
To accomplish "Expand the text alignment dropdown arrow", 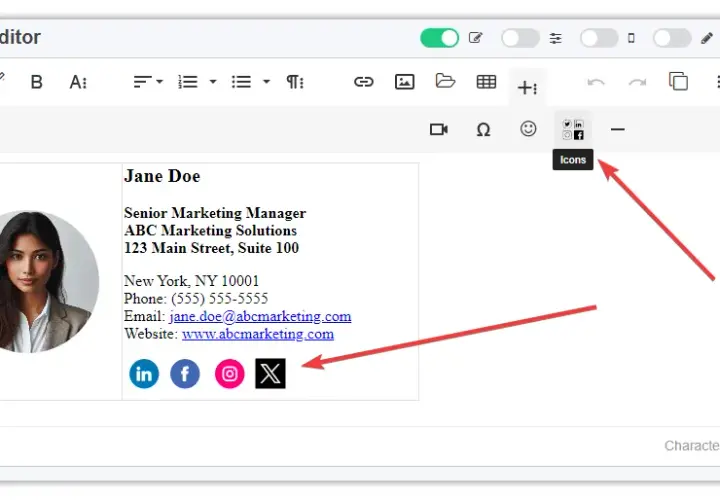I will tap(159, 82).
